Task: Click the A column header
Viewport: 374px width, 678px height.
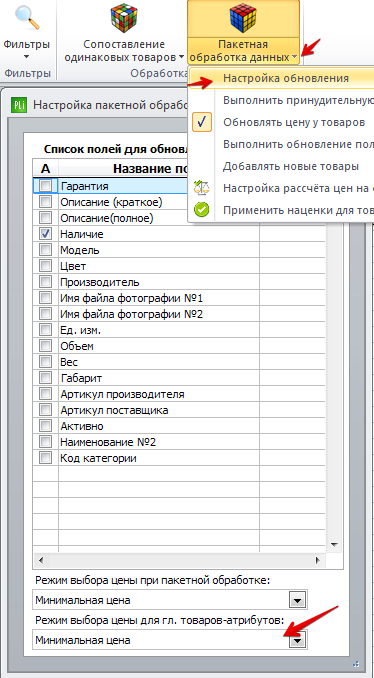Action: (45, 168)
